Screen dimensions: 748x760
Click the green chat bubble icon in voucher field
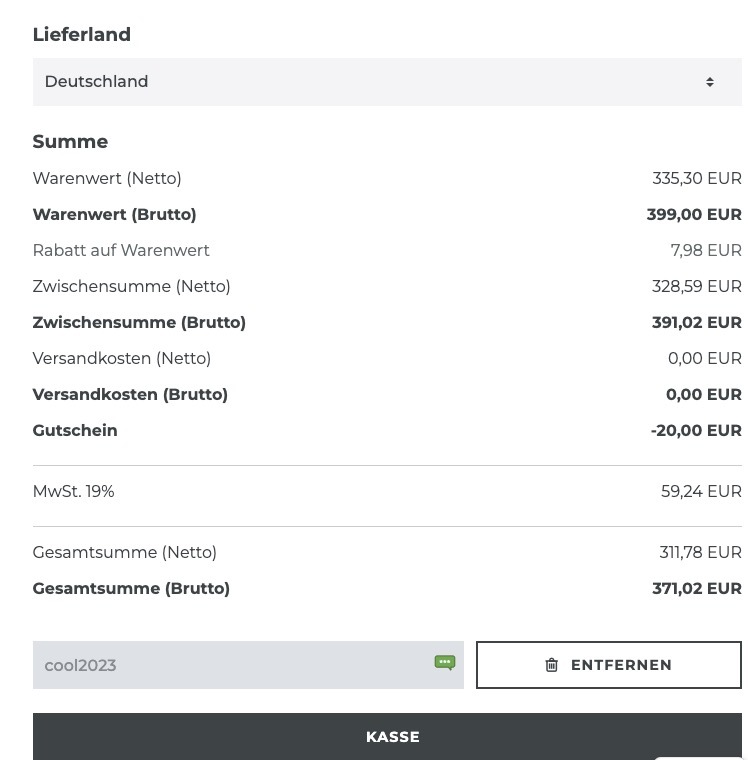[445, 662]
